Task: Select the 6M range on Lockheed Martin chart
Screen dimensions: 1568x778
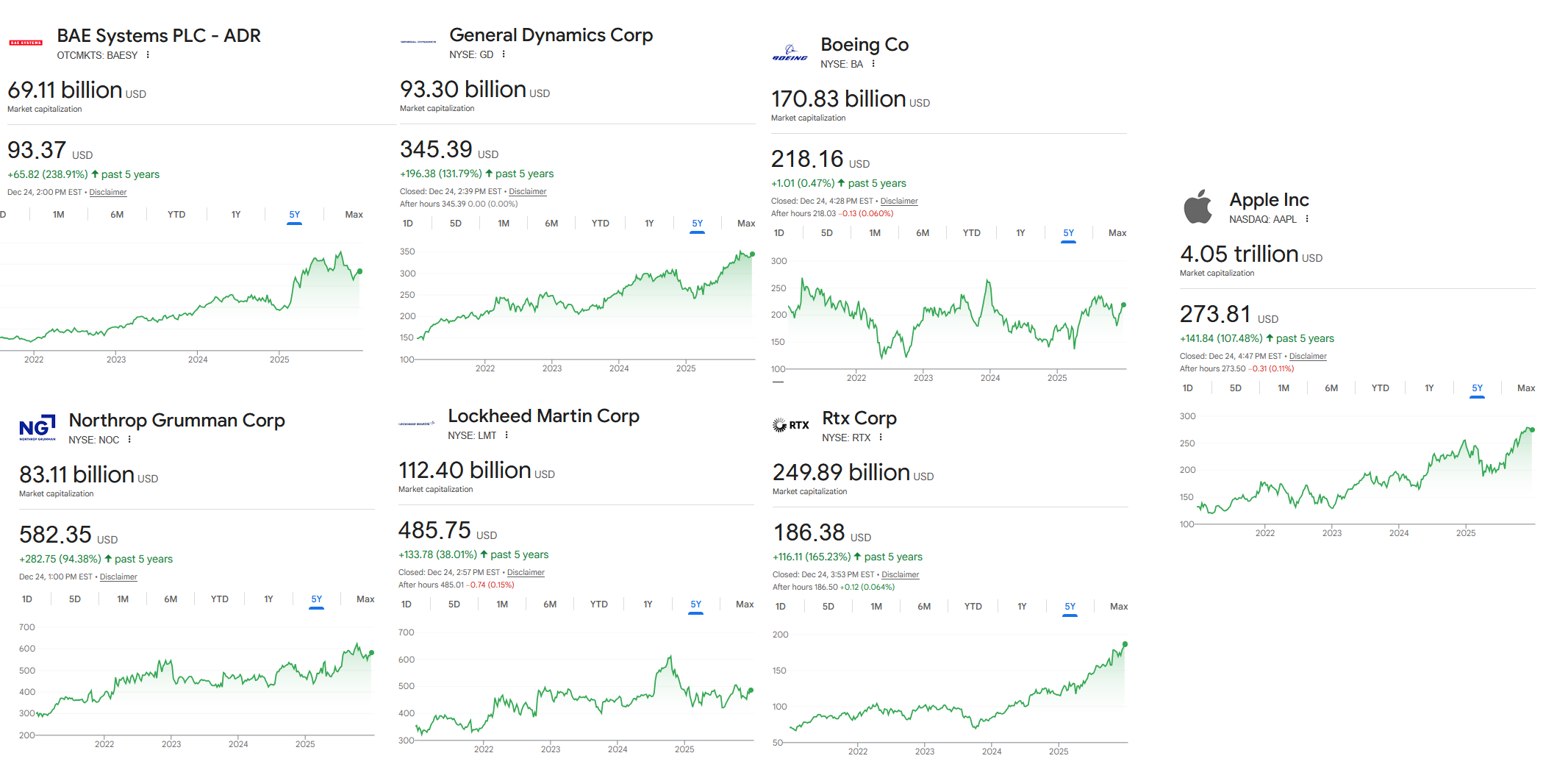Action: 550,604
